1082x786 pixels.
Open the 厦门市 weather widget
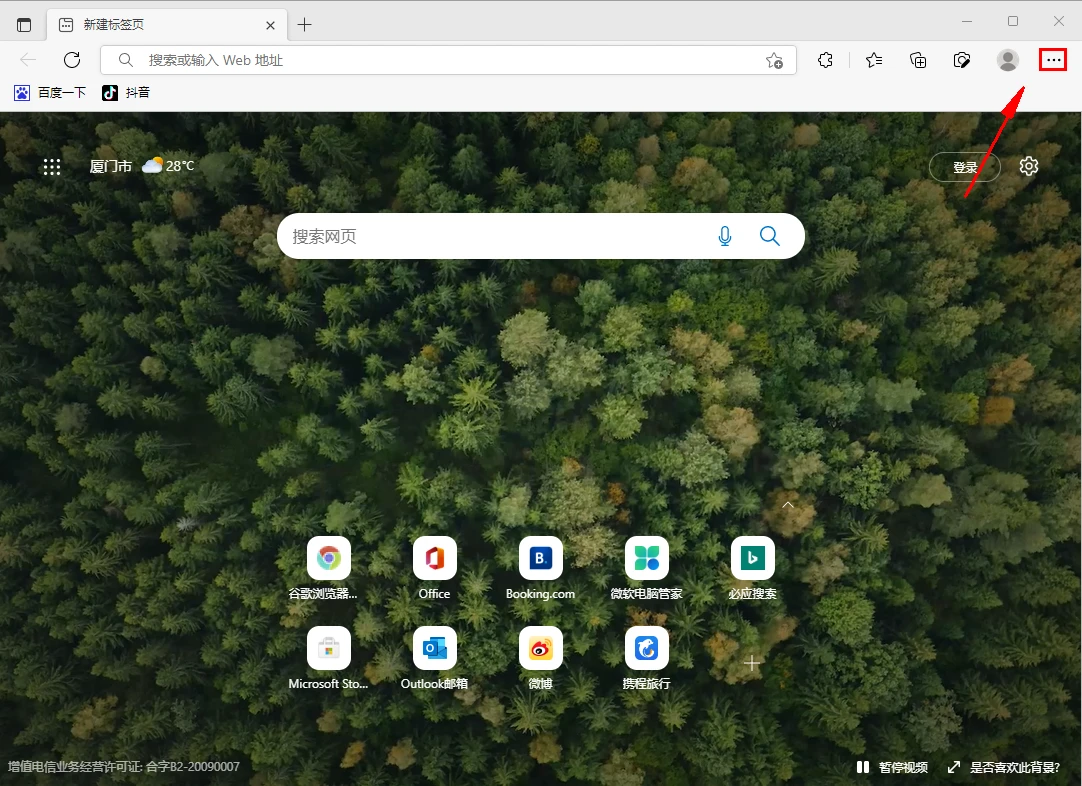coord(142,166)
